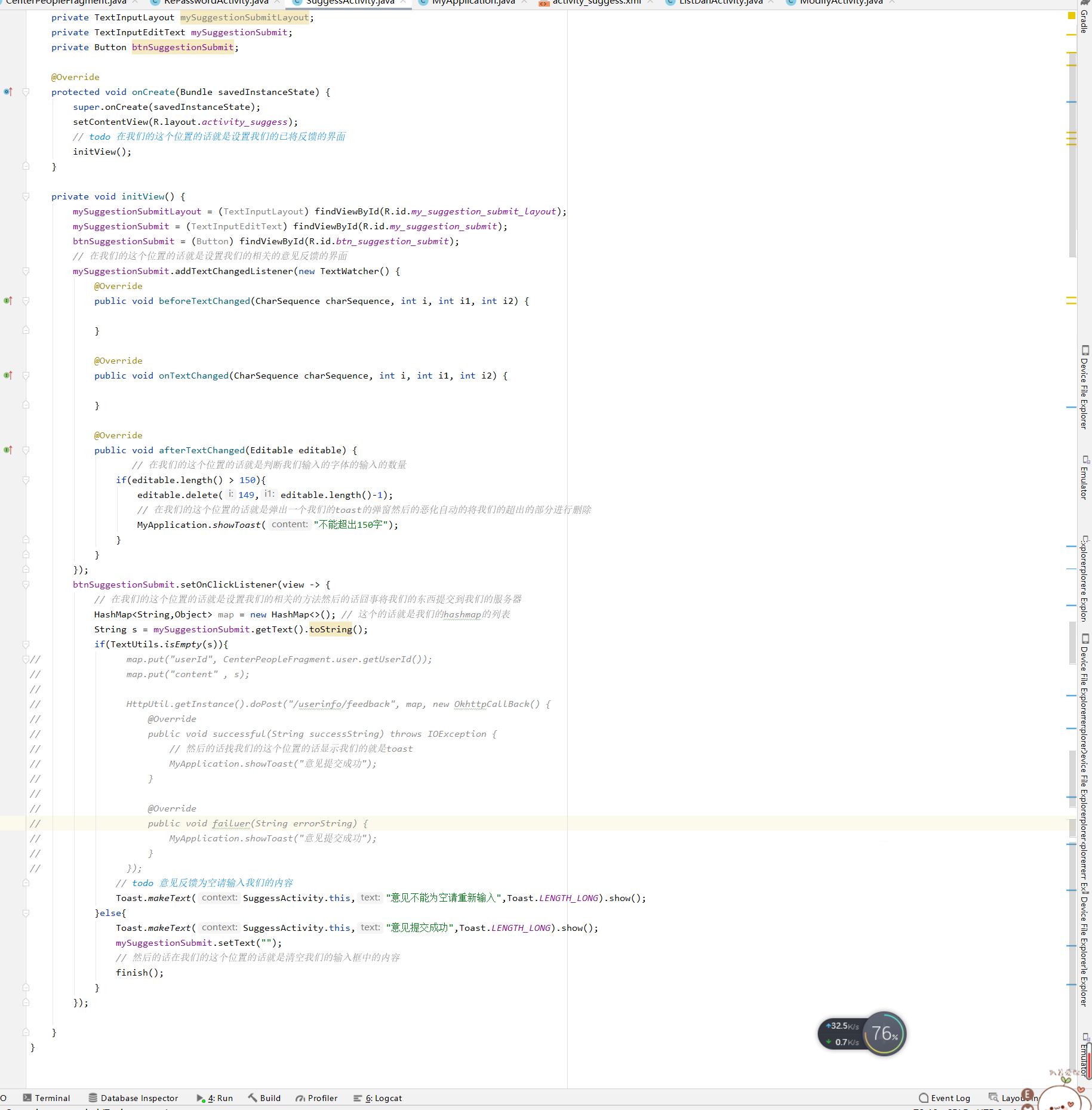Collapse the initView method fold arrow

[x=26, y=196]
